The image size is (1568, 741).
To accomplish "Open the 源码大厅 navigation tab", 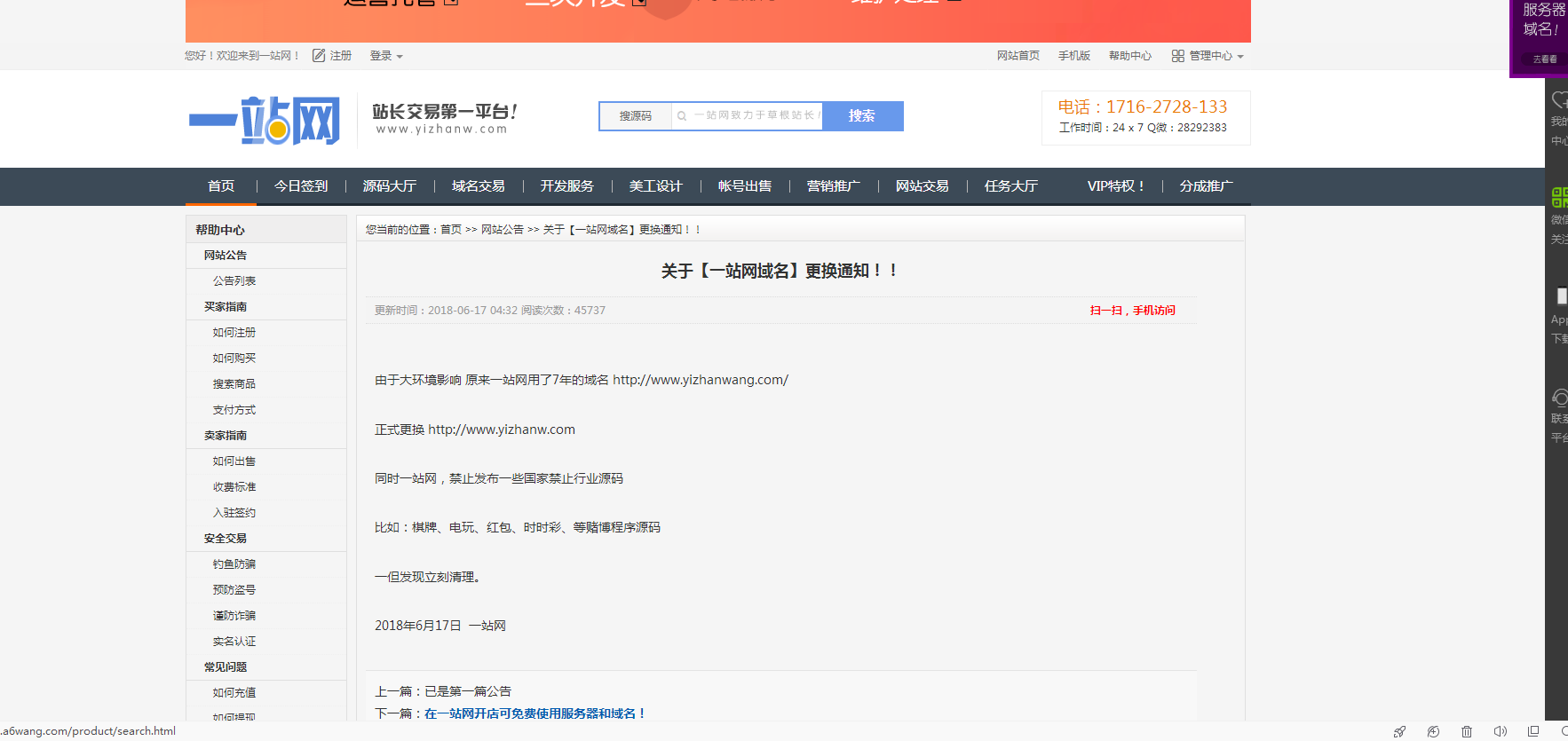I will coord(389,186).
